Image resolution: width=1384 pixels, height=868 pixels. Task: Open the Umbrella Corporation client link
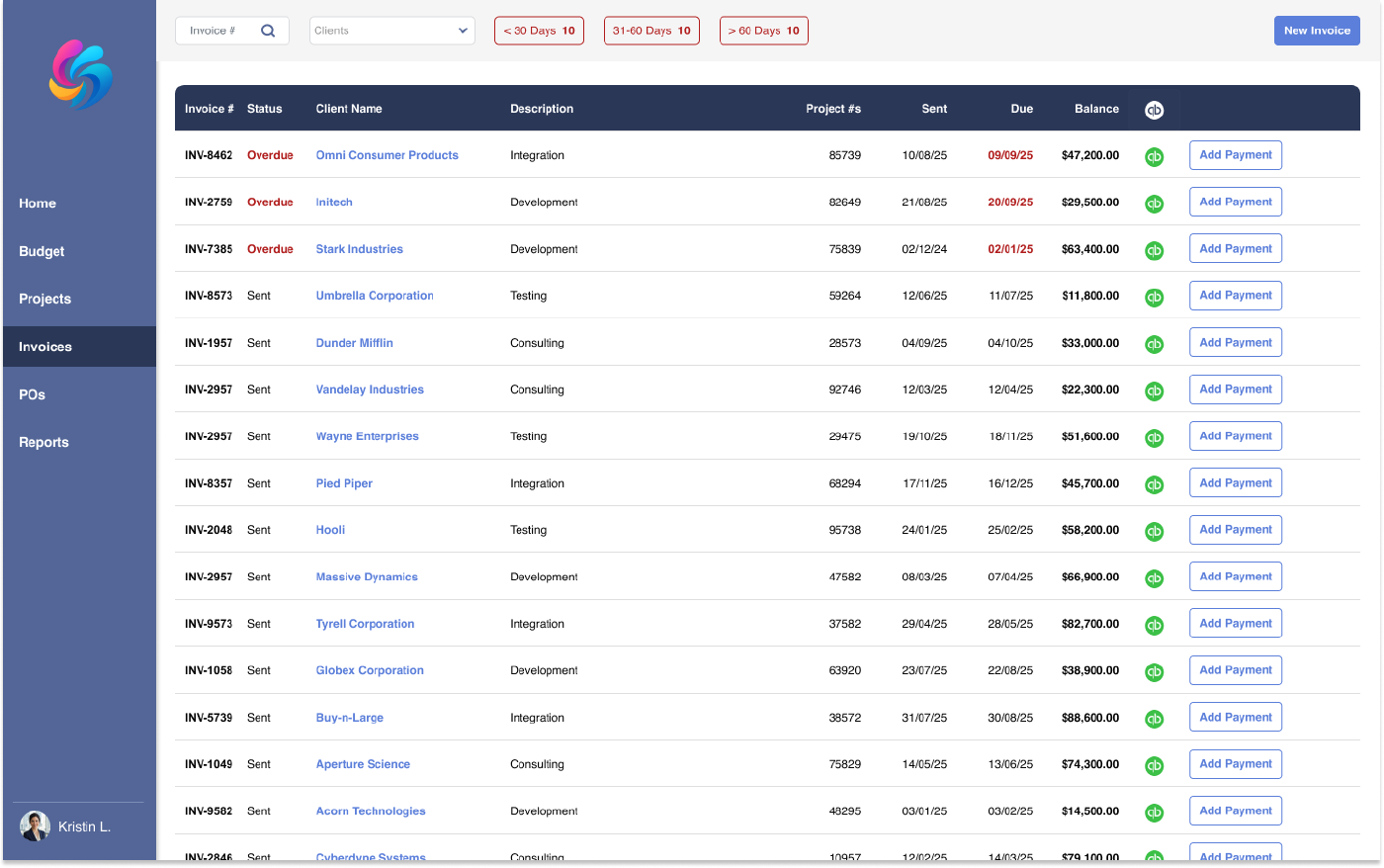(x=374, y=296)
